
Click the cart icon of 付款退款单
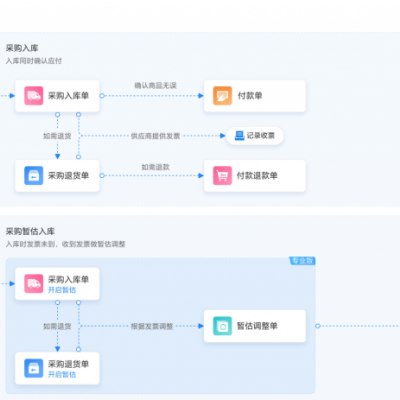[x=222, y=176]
